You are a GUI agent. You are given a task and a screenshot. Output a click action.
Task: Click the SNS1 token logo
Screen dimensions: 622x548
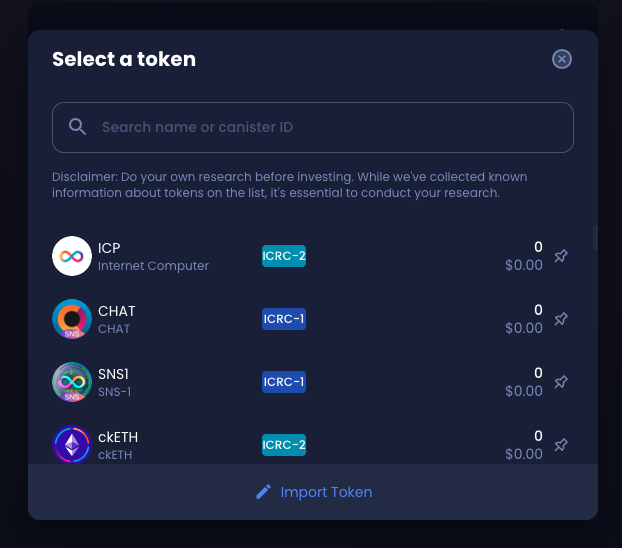72,382
